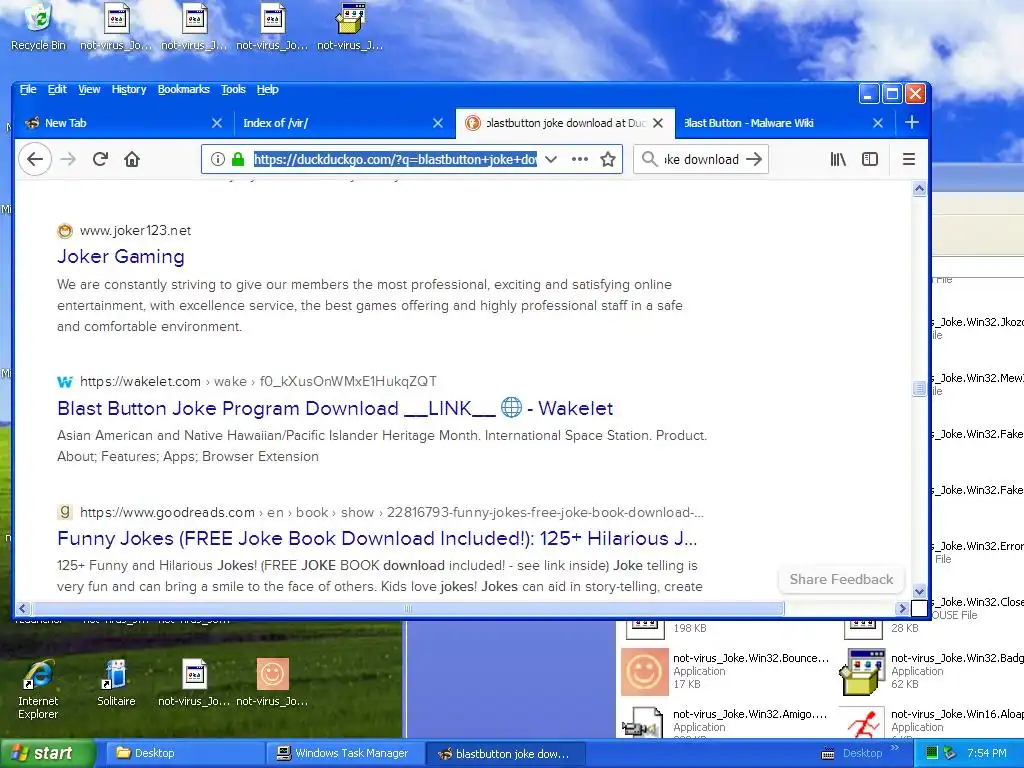Open the Joker Gaming search result
The height and width of the screenshot is (768, 1024).
121,257
